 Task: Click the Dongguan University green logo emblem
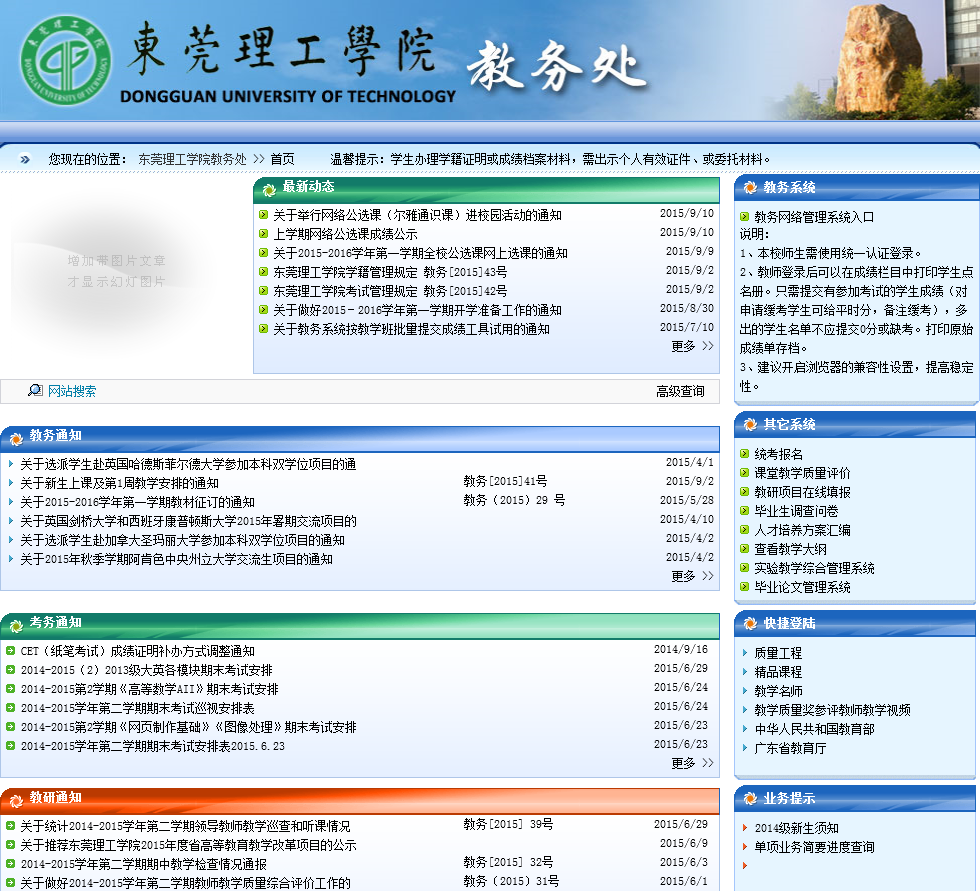[66, 61]
